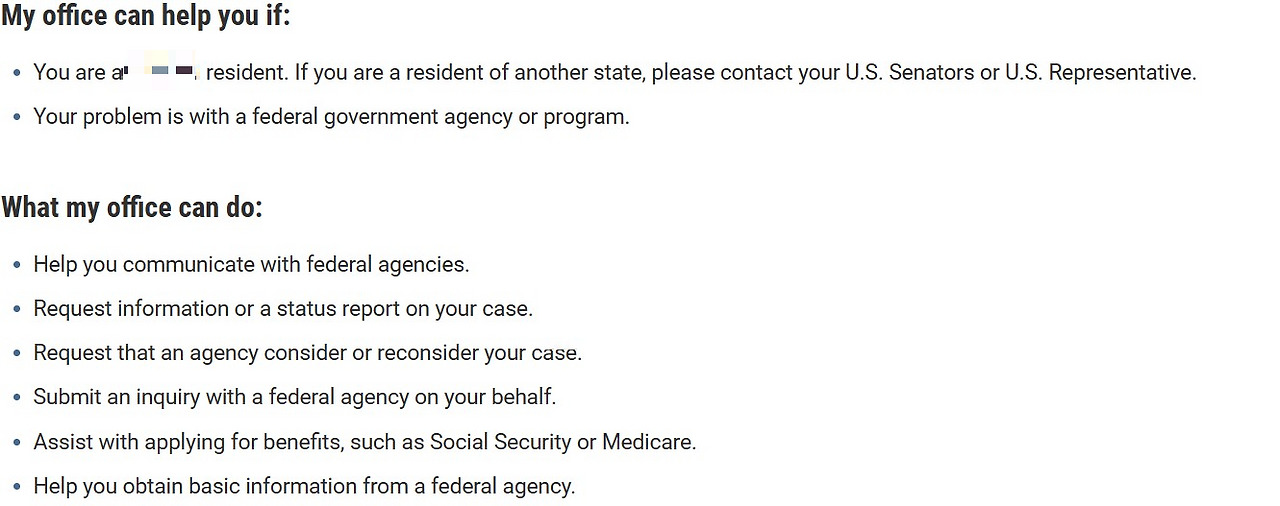The height and width of the screenshot is (506, 1280).
Task: Click "Request that an agency consider or reconsider" item
Action: [x=307, y=353]
